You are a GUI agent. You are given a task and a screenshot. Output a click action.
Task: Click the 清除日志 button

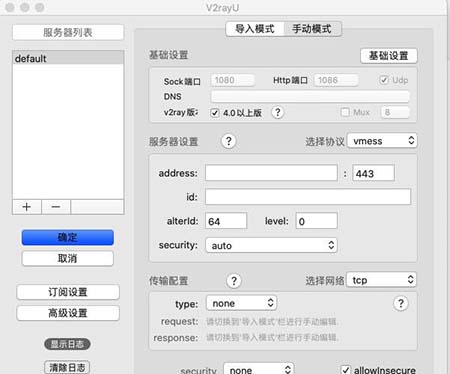[67, 367]
